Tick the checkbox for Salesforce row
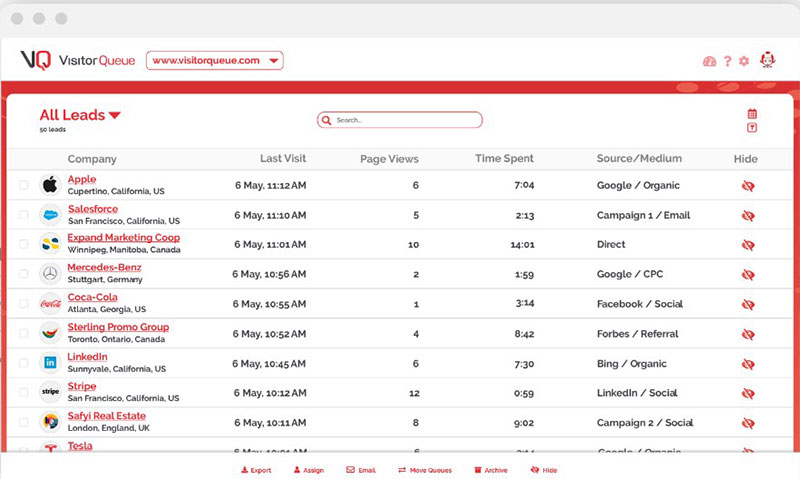The image size is (800, 479). click(x=23, y=215)
